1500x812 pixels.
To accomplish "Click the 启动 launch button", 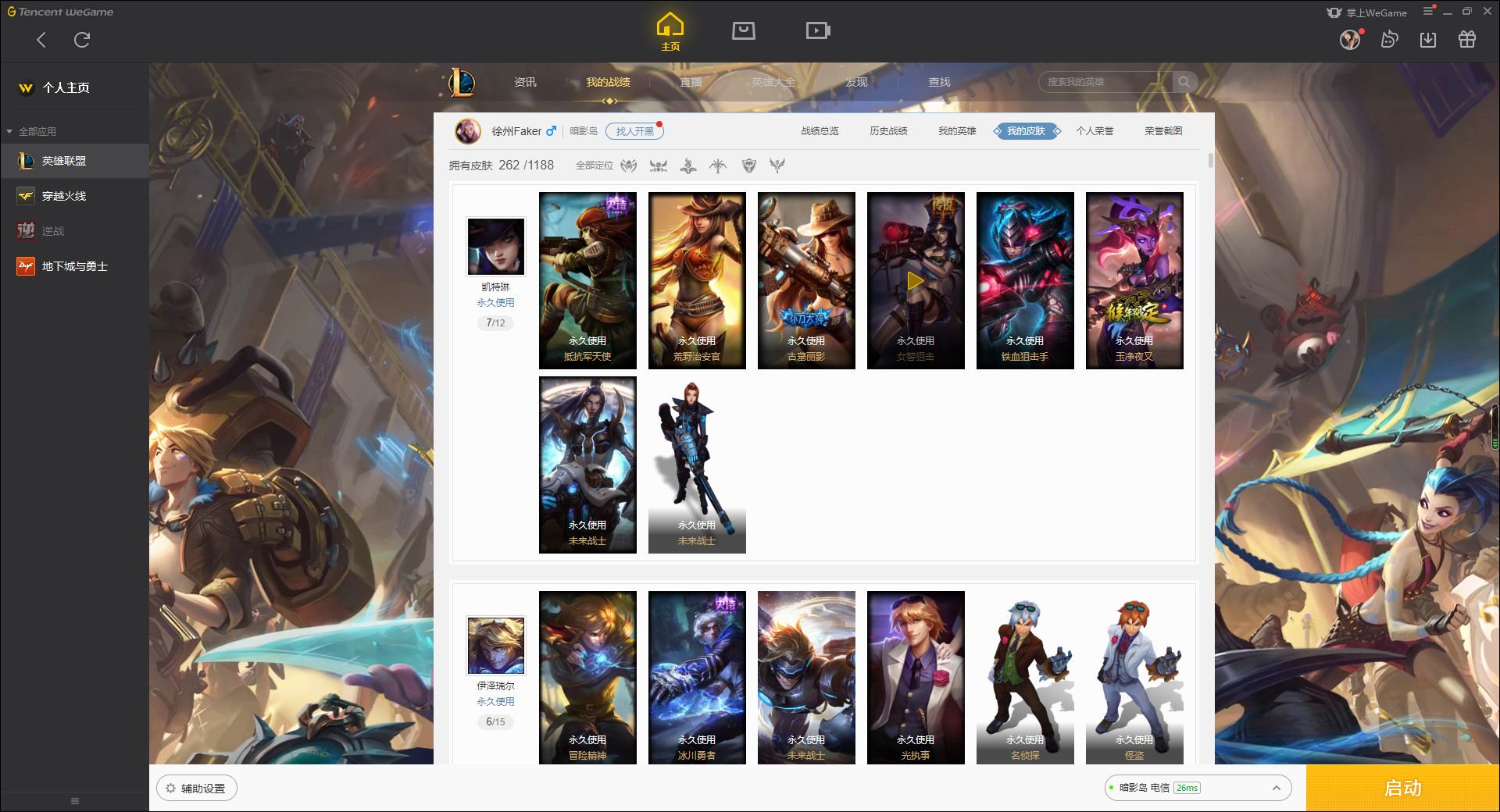I will (1402, 789).
